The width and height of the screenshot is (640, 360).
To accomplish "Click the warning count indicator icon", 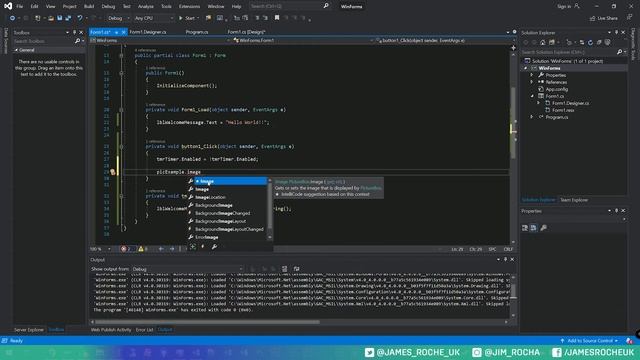I will (141, 249).
